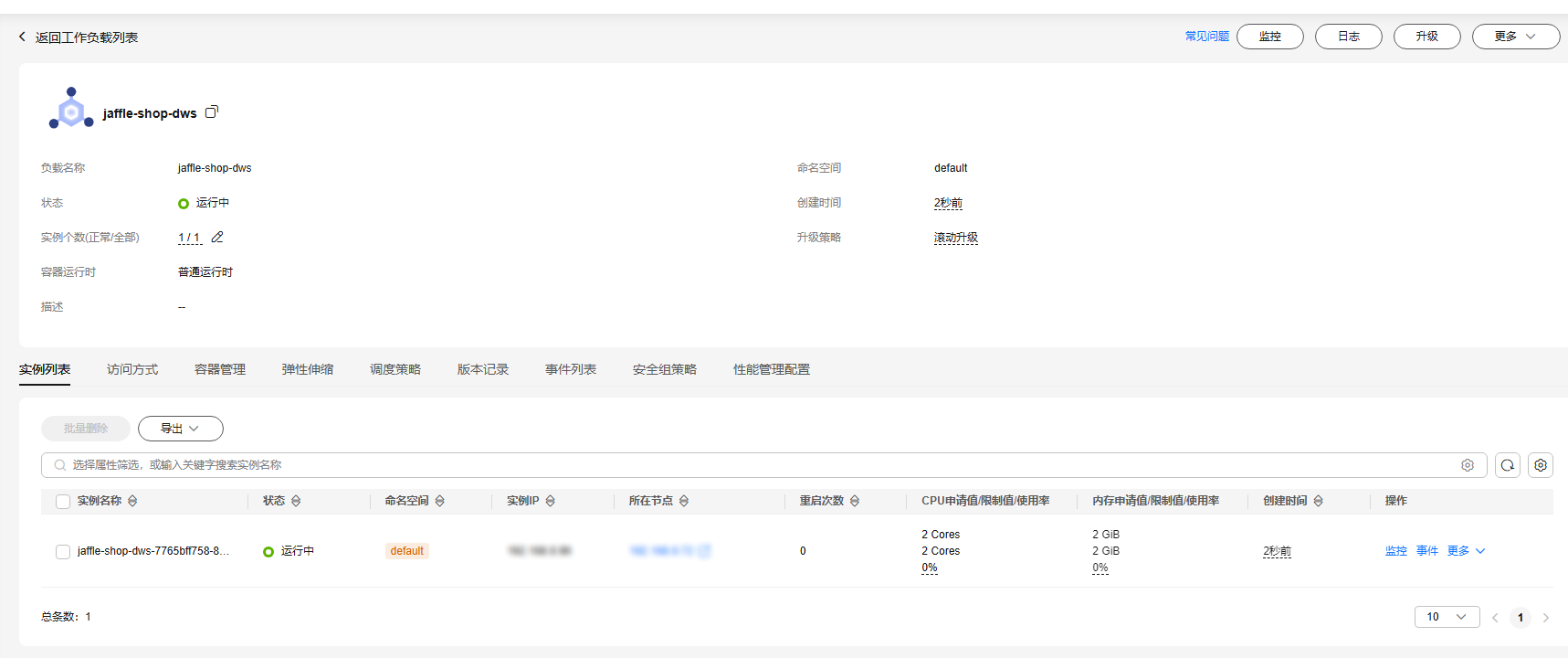Select the 版本记录 tab
This screenshot has width=1568, height=658.
(x=483, y=369)
